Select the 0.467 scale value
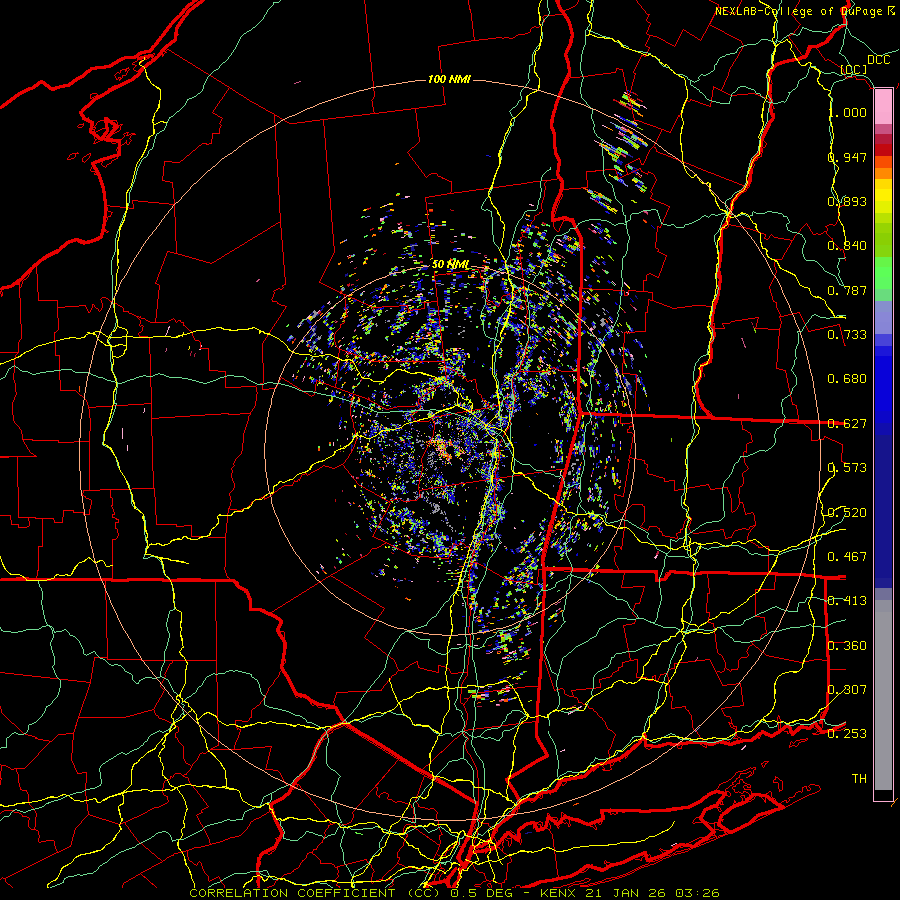Image resolution: width=900 pixels, height=900 pixels. pos(847,556)
